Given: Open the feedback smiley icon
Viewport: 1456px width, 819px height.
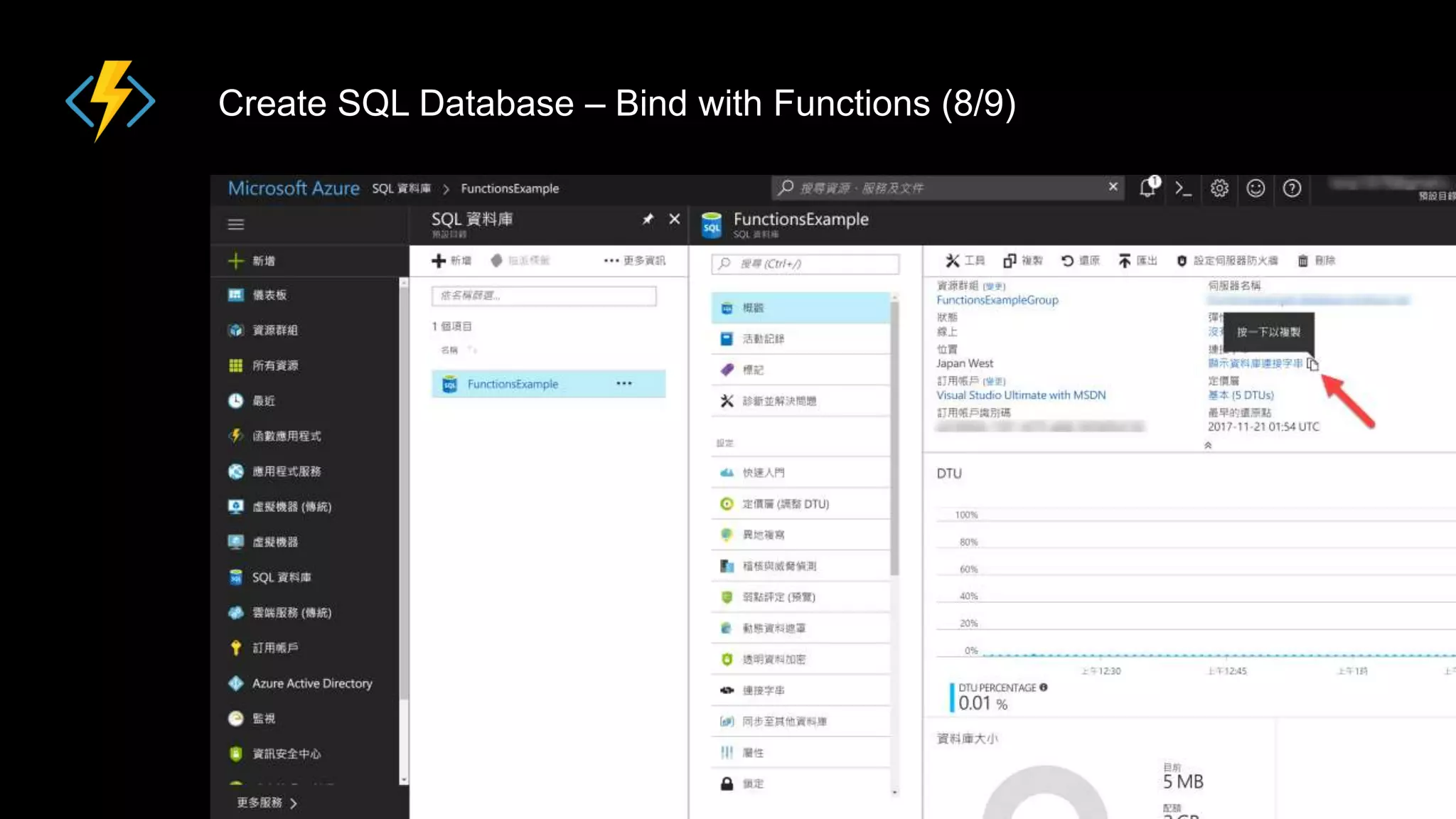Looking at the screenshot, I should click(x=1256, y=188).
